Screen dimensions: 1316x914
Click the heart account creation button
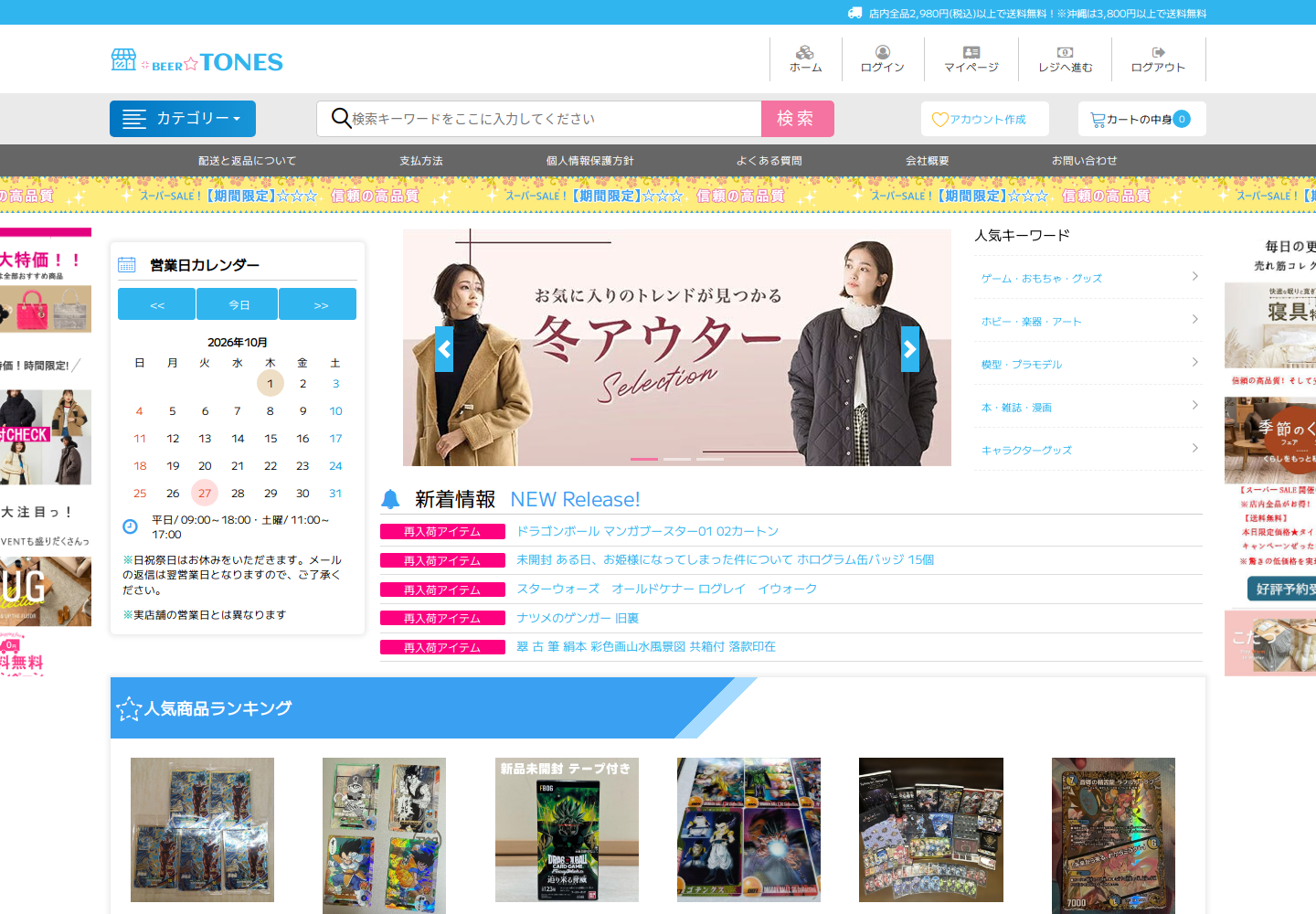(985, 119)
